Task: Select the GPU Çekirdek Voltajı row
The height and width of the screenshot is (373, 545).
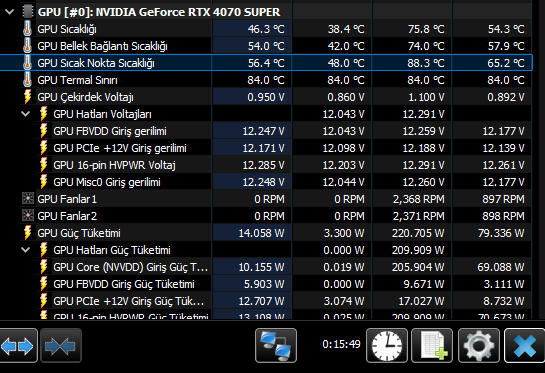Action: click(266, 97)
